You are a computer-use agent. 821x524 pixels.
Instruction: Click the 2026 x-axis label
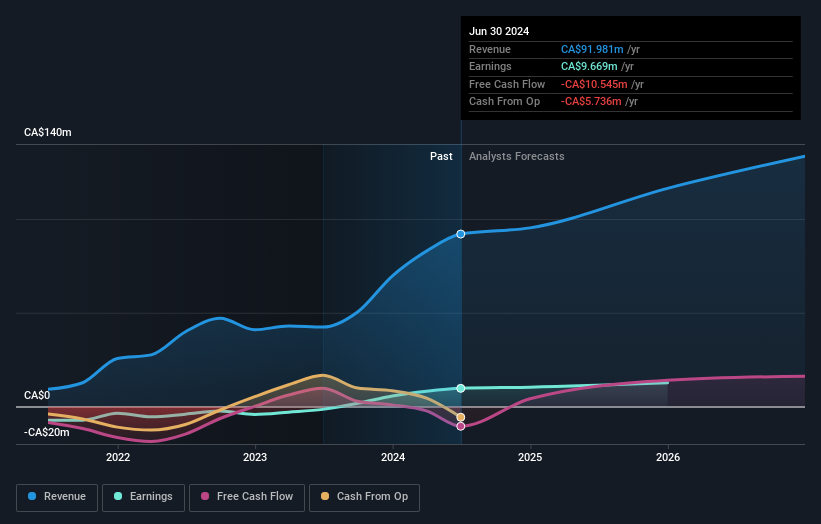click(x=668, y=458)
